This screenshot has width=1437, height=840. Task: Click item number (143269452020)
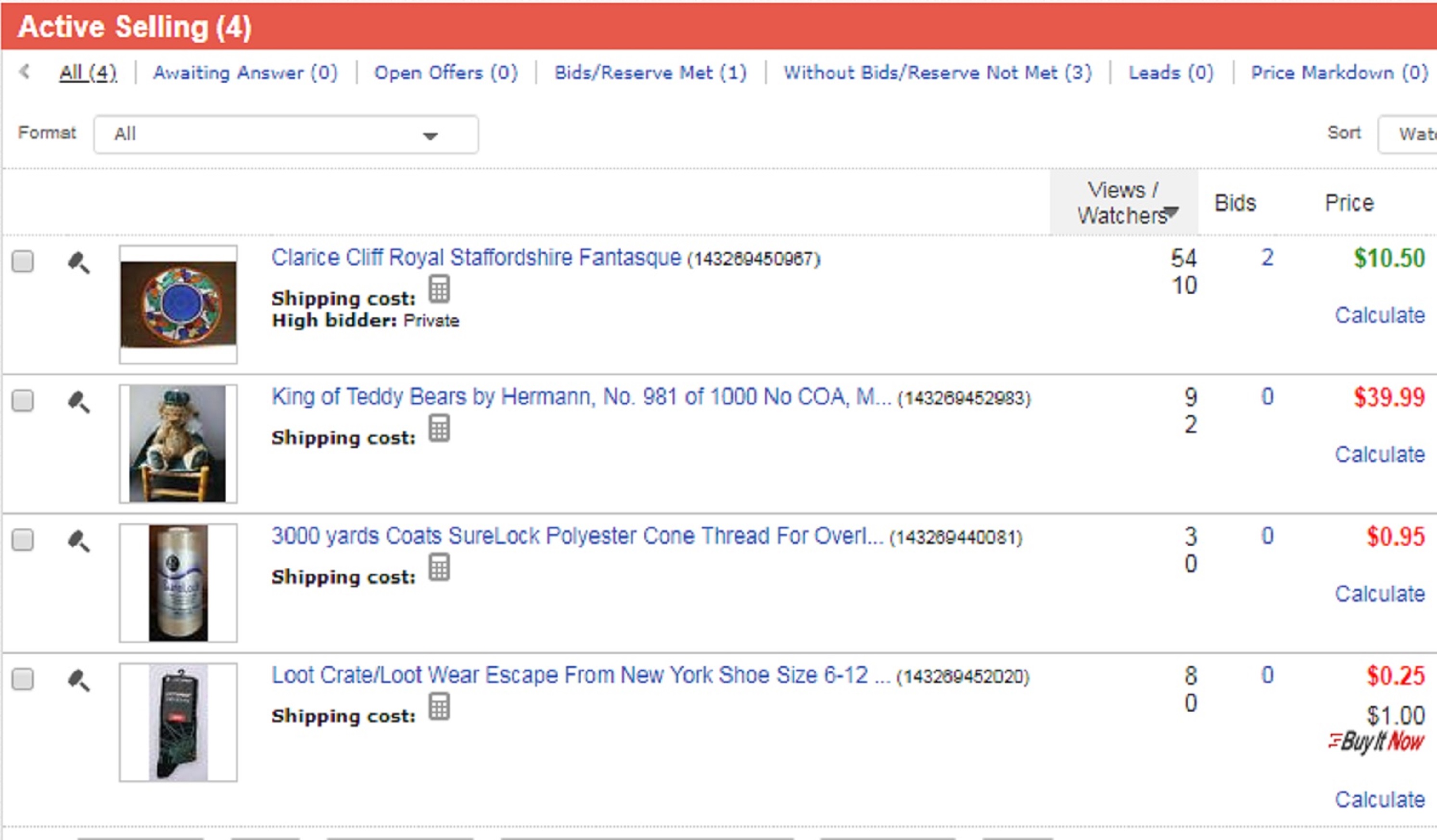(x=963, y=677)
